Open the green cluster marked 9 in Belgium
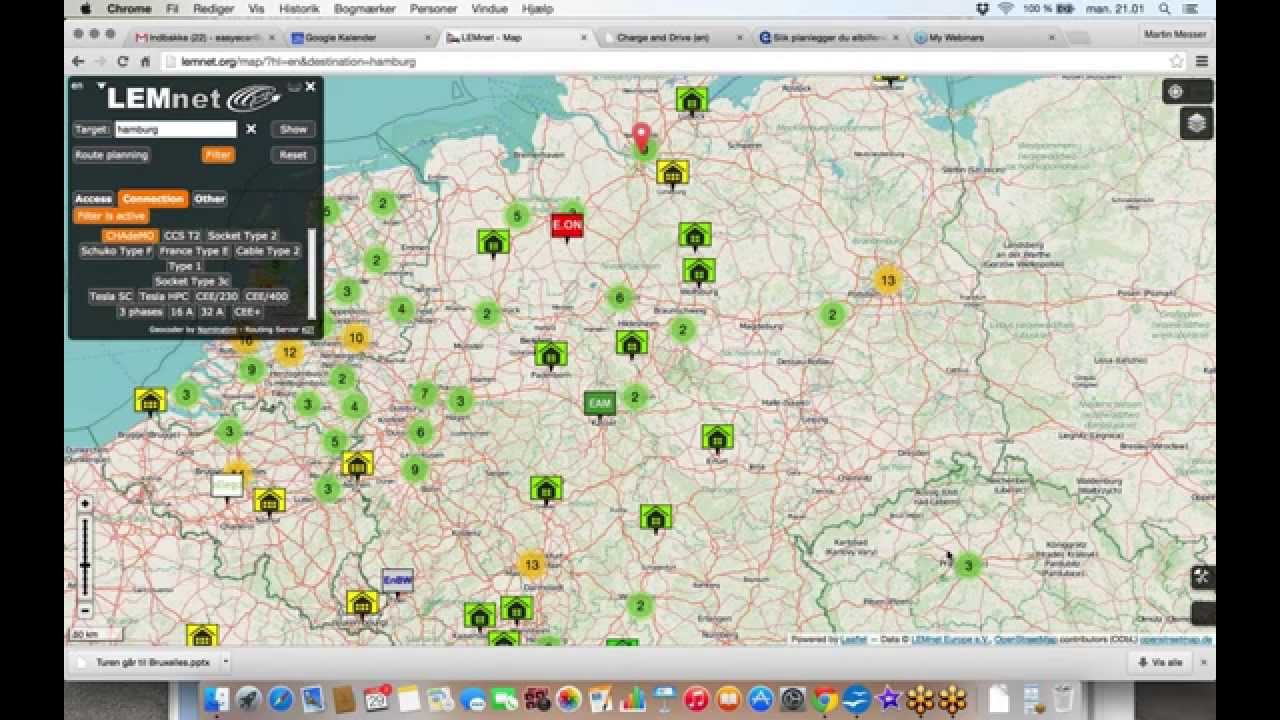 coord(251,370)
